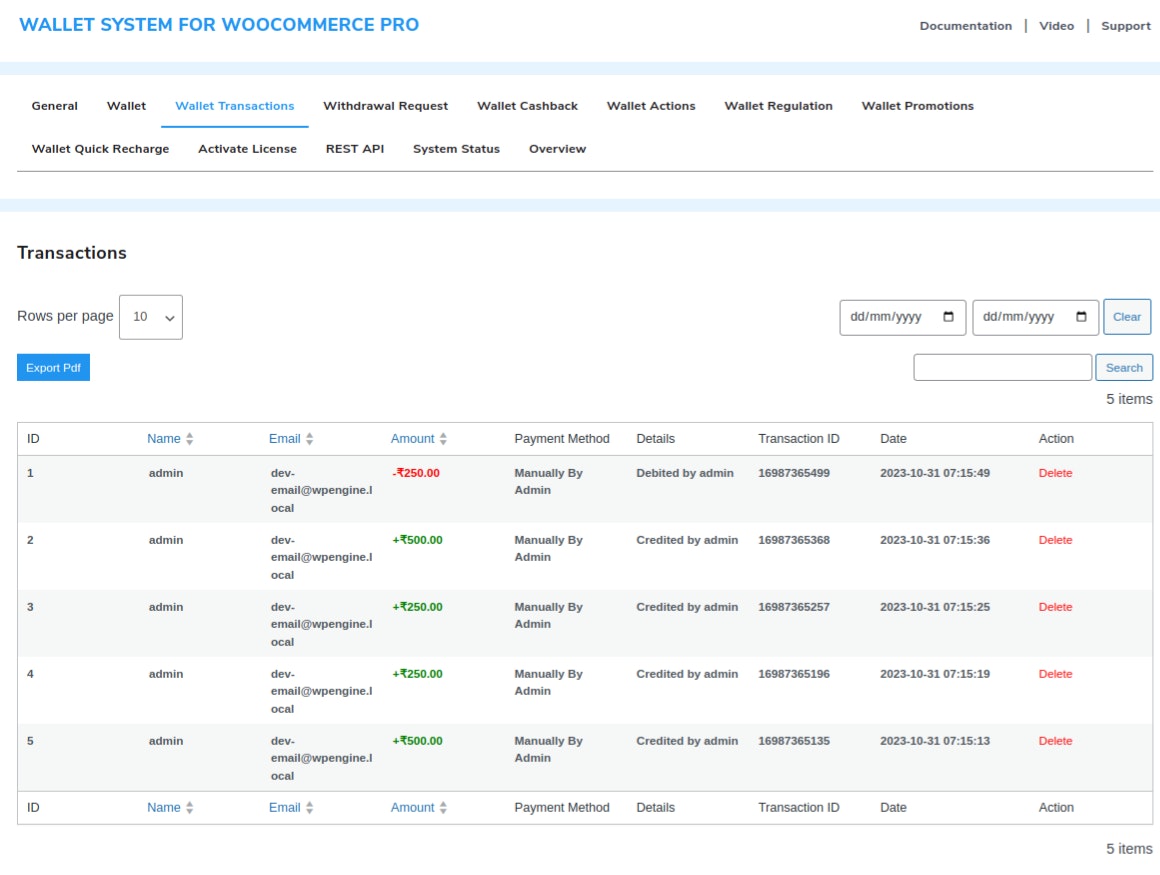Click the Export Pdf button
This screenshot has width=1160, height=875.
(x=53, y=368)
